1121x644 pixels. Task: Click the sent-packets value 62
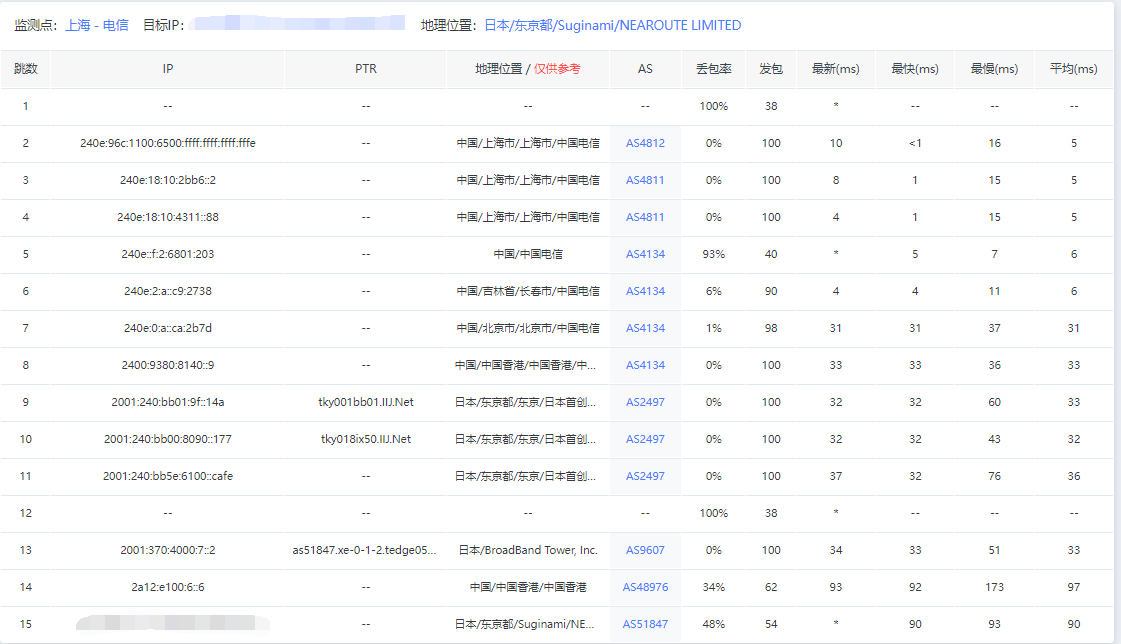pyautogui.click(x=771, y=587)
